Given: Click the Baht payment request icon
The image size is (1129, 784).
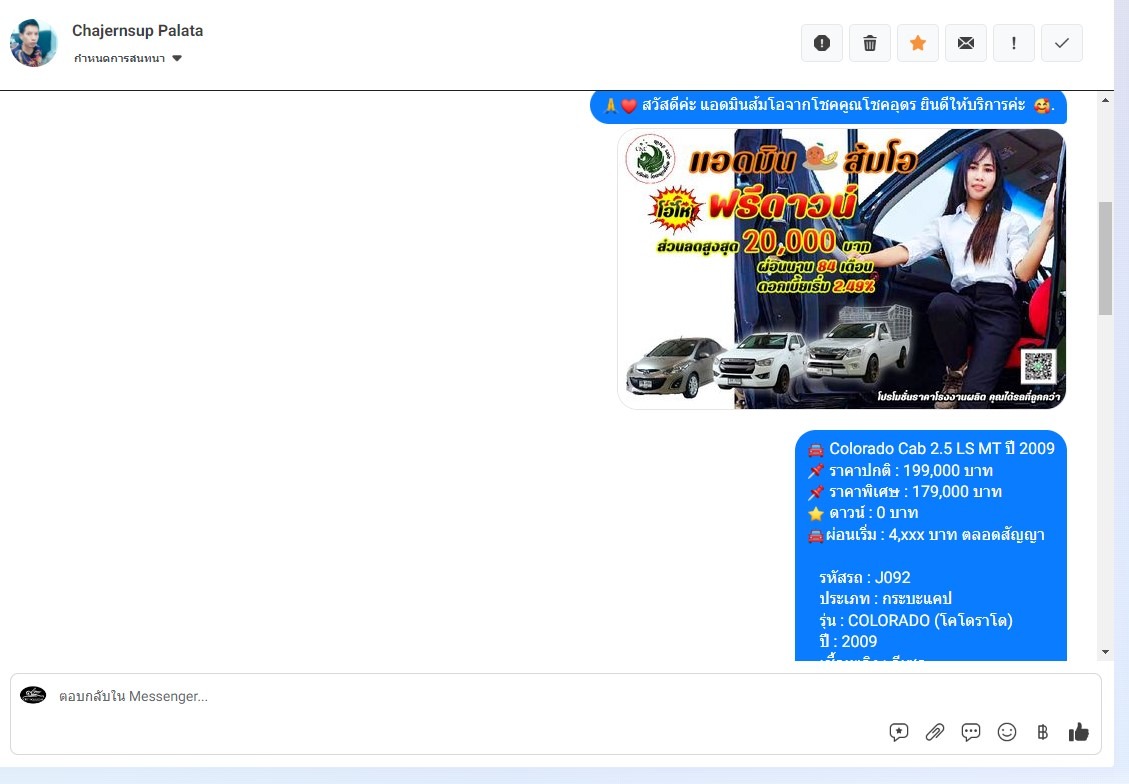Looking at the screenshot, I should (1043, 732).
